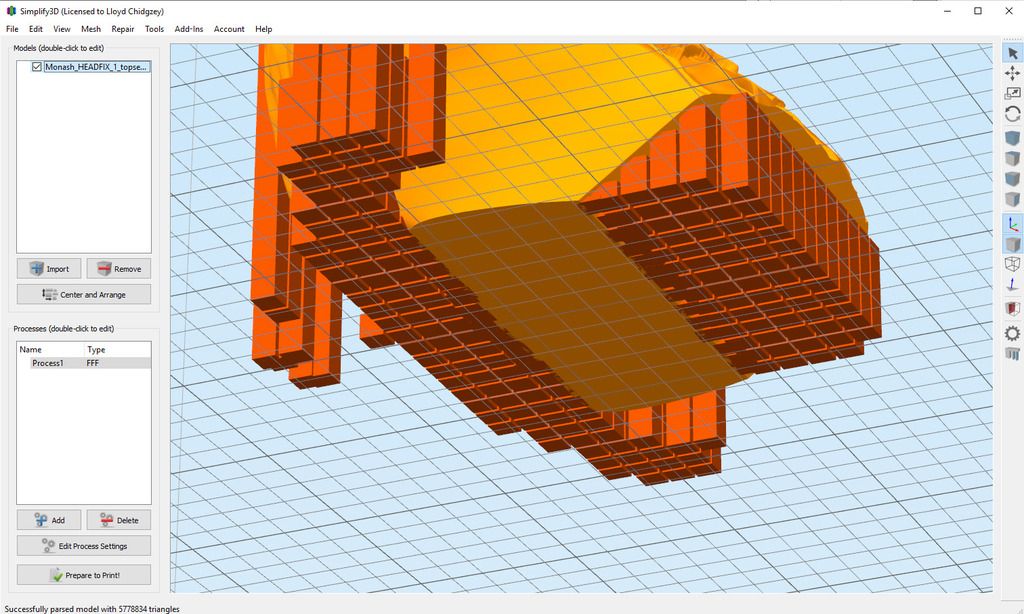
Task: Open the Repair menu
Action: coord(122,29)
